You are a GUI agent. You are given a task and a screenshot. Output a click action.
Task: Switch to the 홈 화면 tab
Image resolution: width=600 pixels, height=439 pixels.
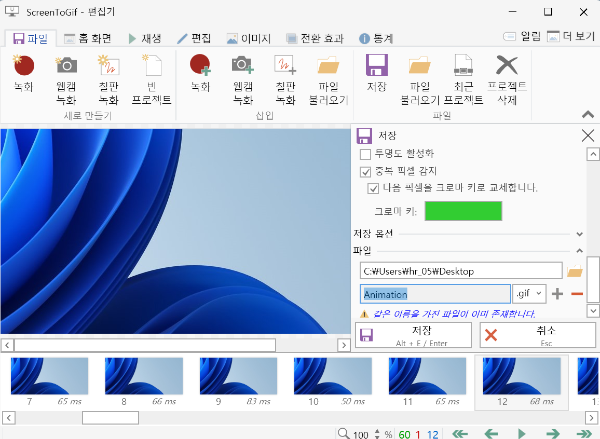coord(88,39)
